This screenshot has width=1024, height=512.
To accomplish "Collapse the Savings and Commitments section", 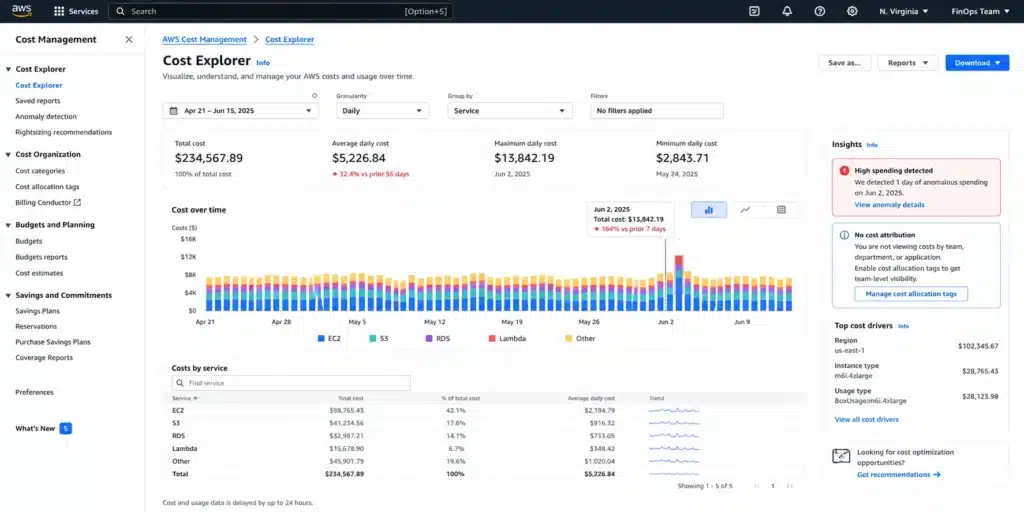I will [8, 295].
